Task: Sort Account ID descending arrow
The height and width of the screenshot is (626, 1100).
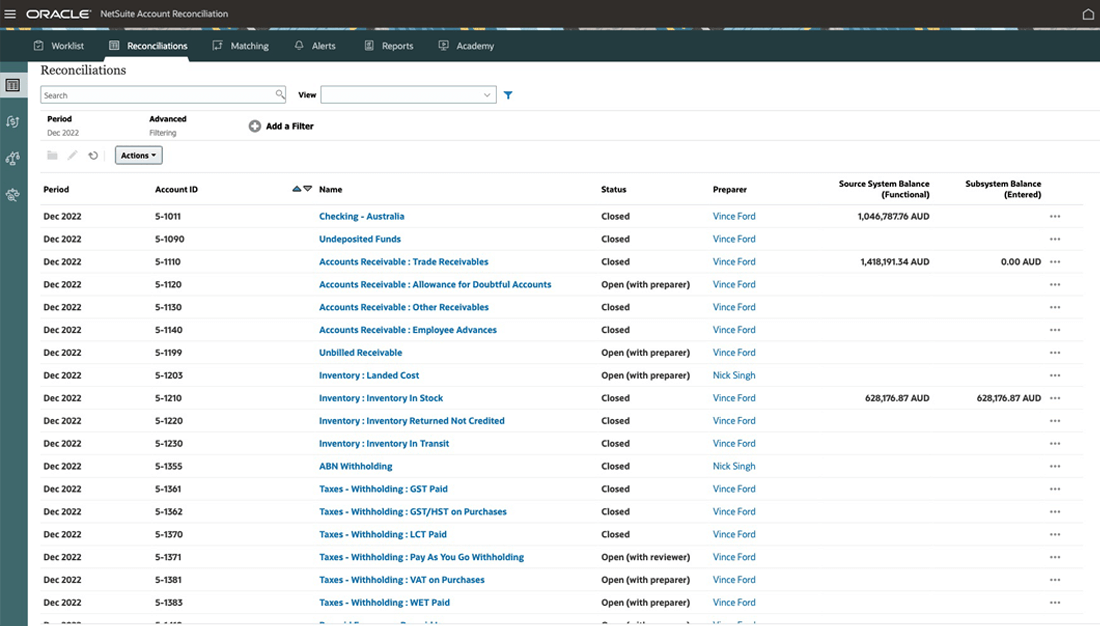Action: 308,189
